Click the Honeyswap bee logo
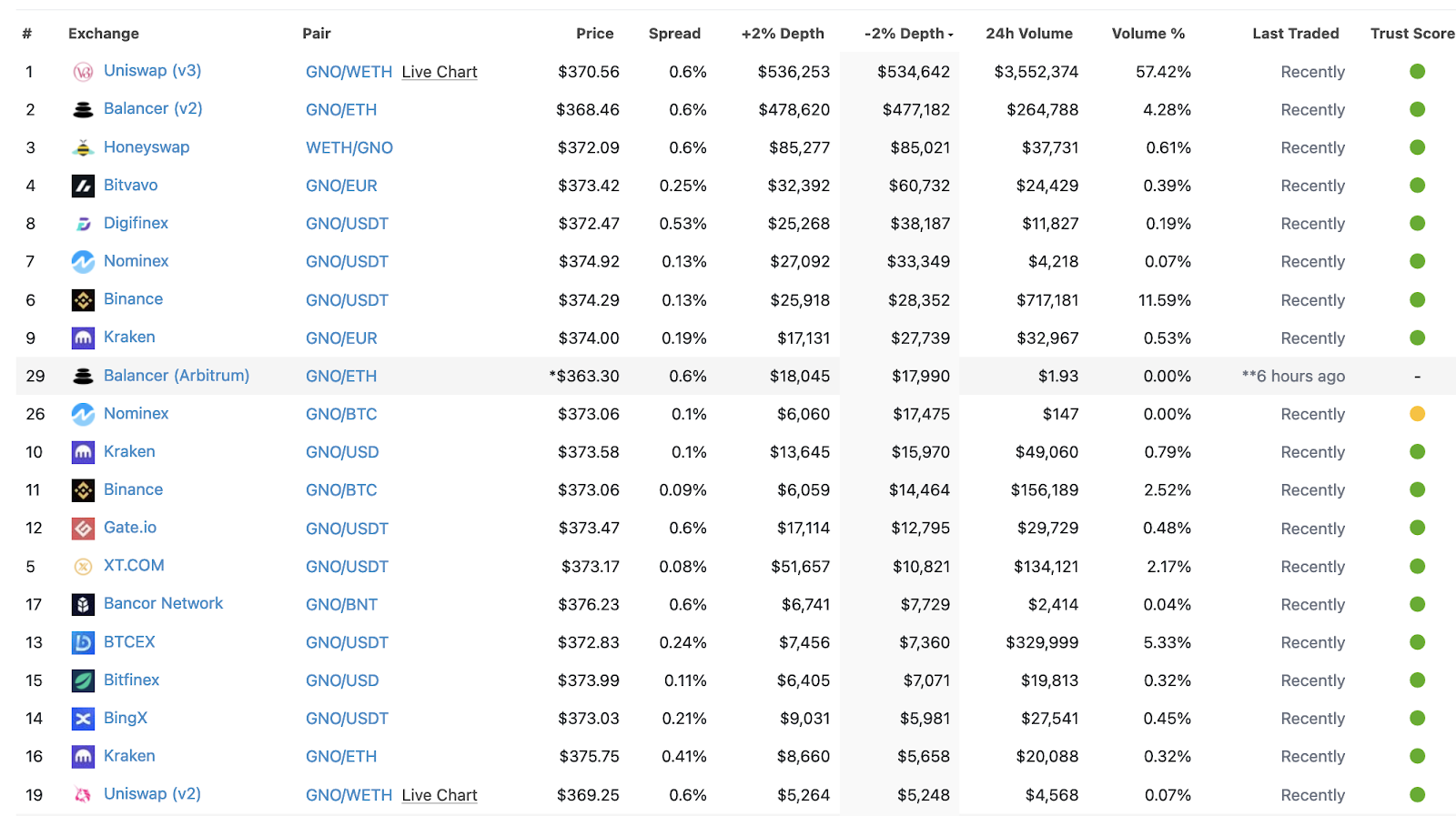The height and width of the screenshot is (816, 1456). (x=83, y=148)
